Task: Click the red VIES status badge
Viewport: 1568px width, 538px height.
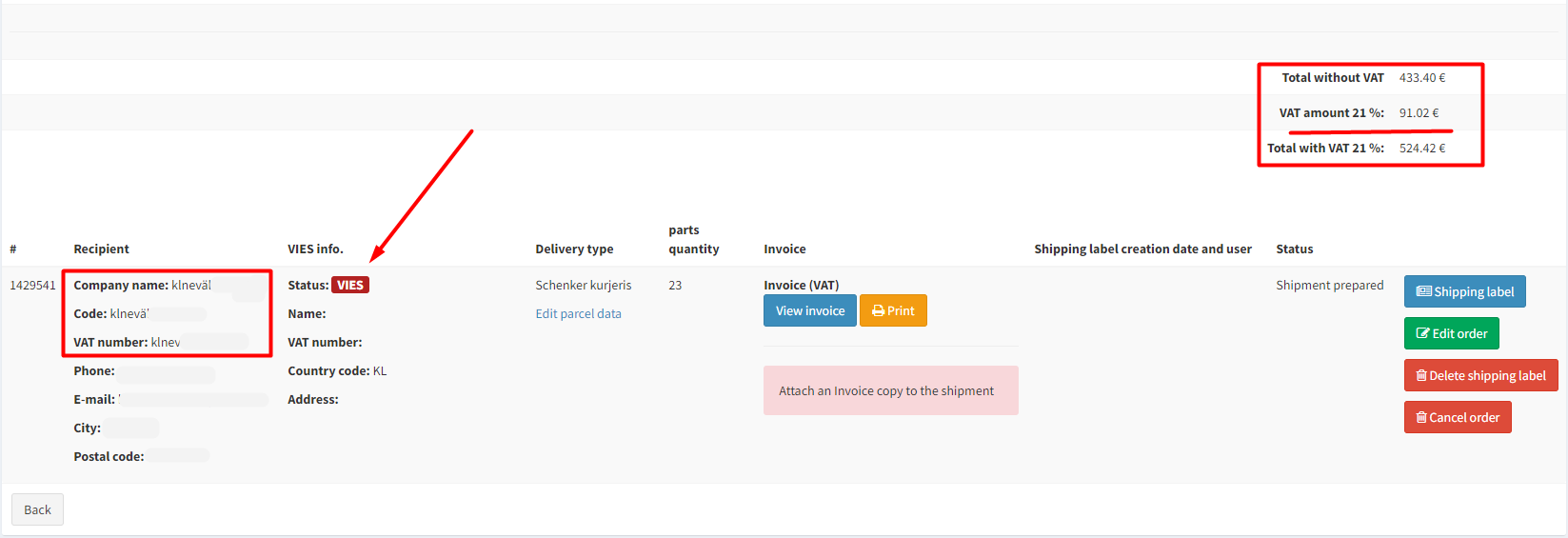Action: (x=349, y=286)
